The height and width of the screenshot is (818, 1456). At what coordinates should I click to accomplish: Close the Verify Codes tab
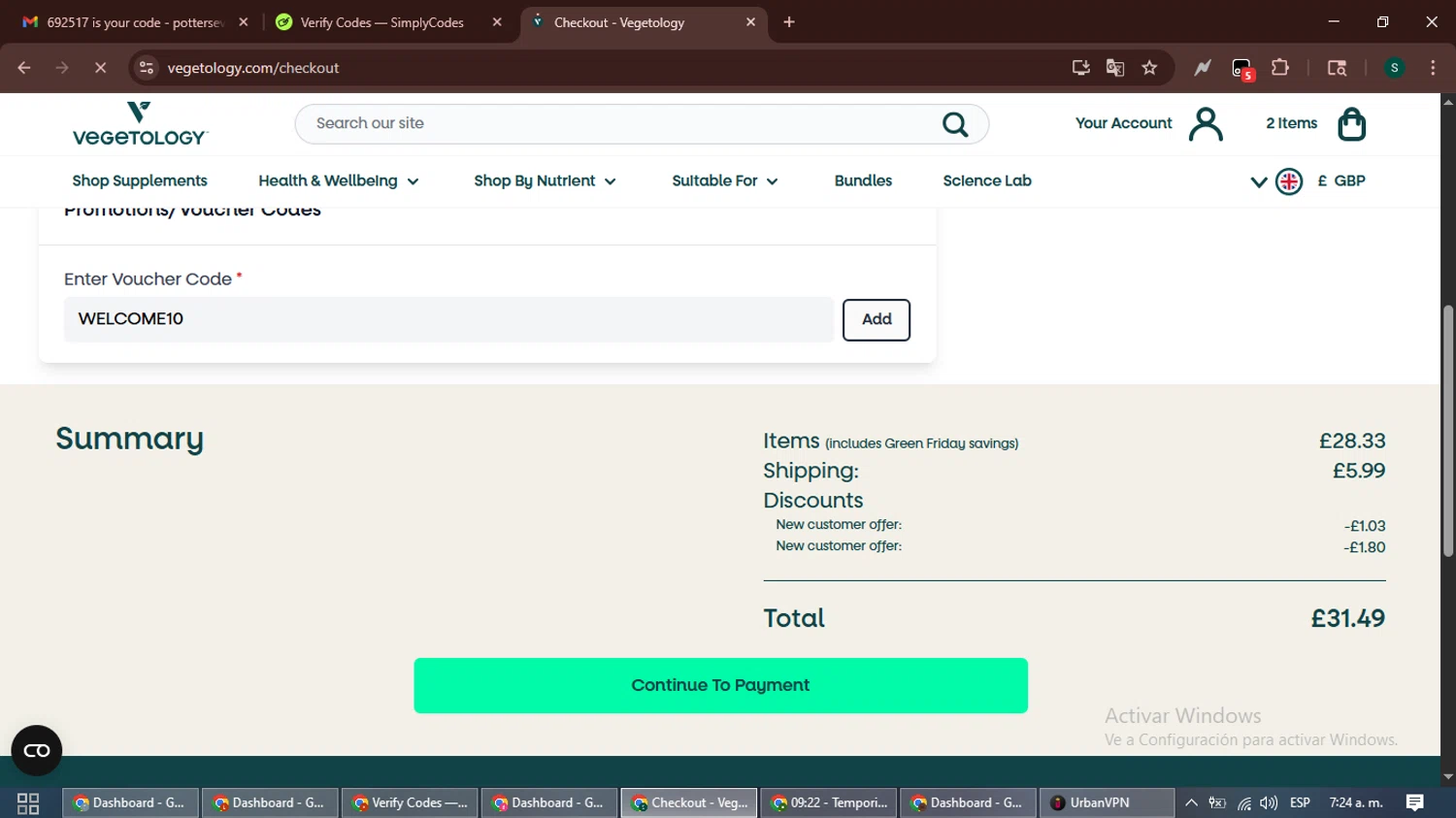(x=497, y=22)
